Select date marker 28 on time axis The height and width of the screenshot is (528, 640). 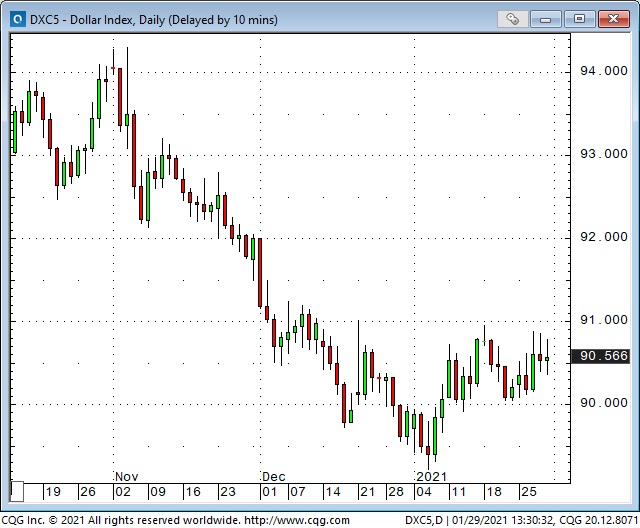coord(396,492)
